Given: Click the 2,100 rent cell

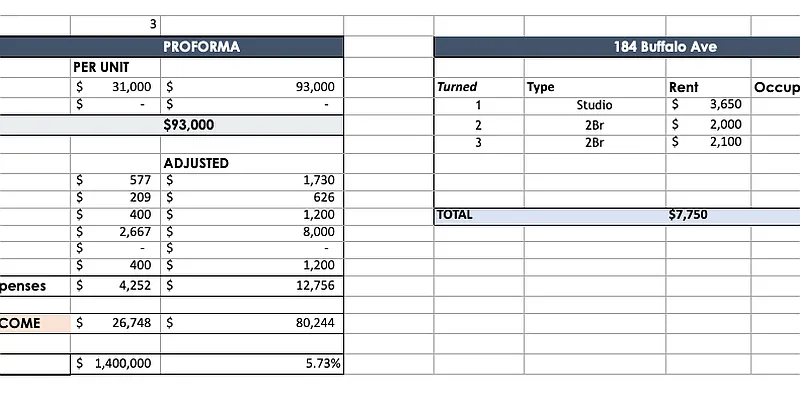Looking at the screenshot, I should point(725,142).
